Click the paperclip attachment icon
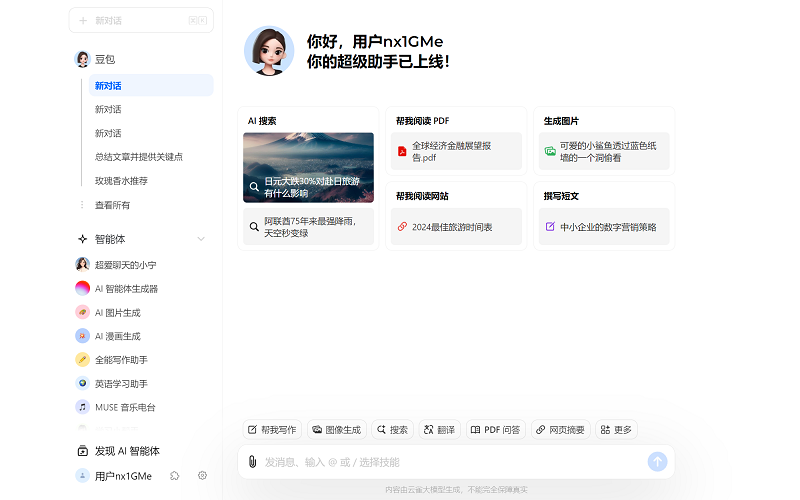 coord(253,461)
